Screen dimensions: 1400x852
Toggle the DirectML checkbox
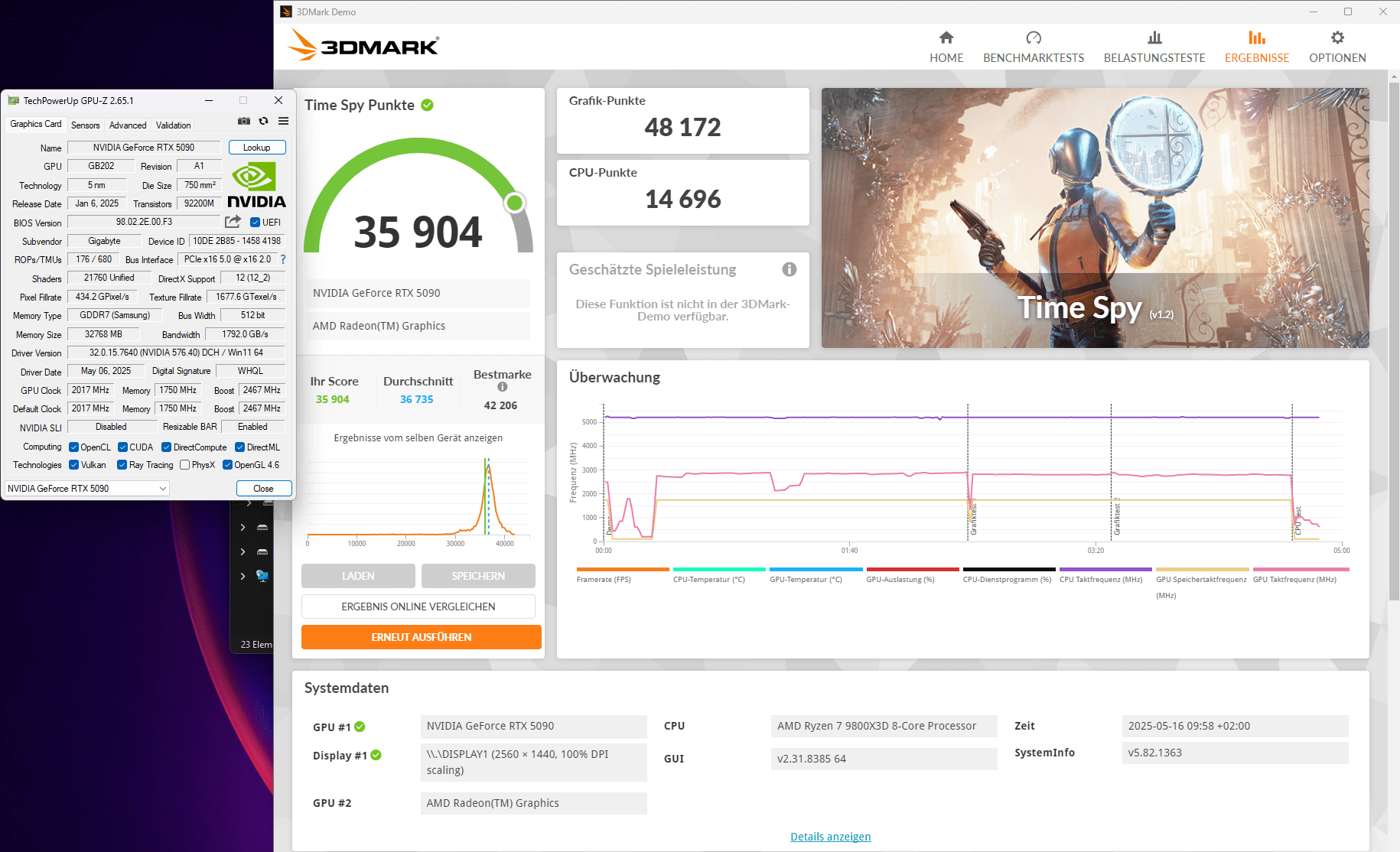(239, 447)
